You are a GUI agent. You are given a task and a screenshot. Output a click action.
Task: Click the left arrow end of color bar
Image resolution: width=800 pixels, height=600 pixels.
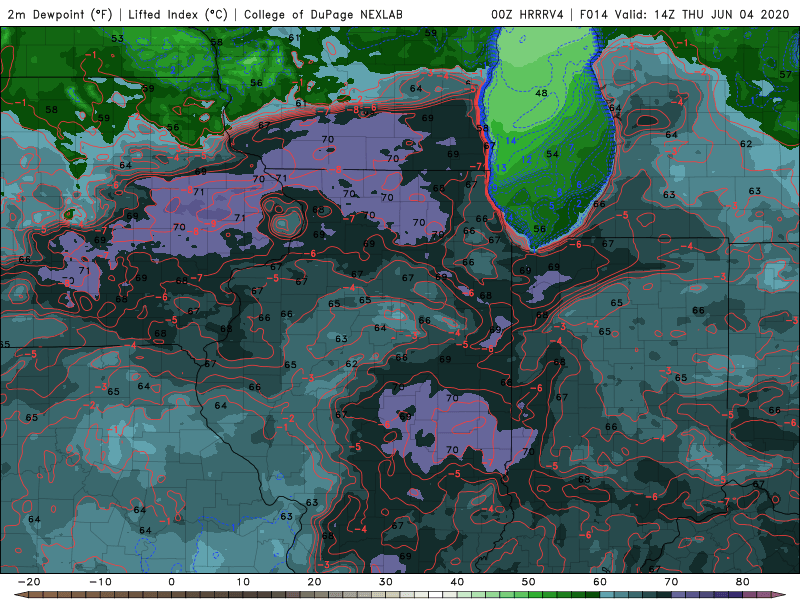point(19,595)
